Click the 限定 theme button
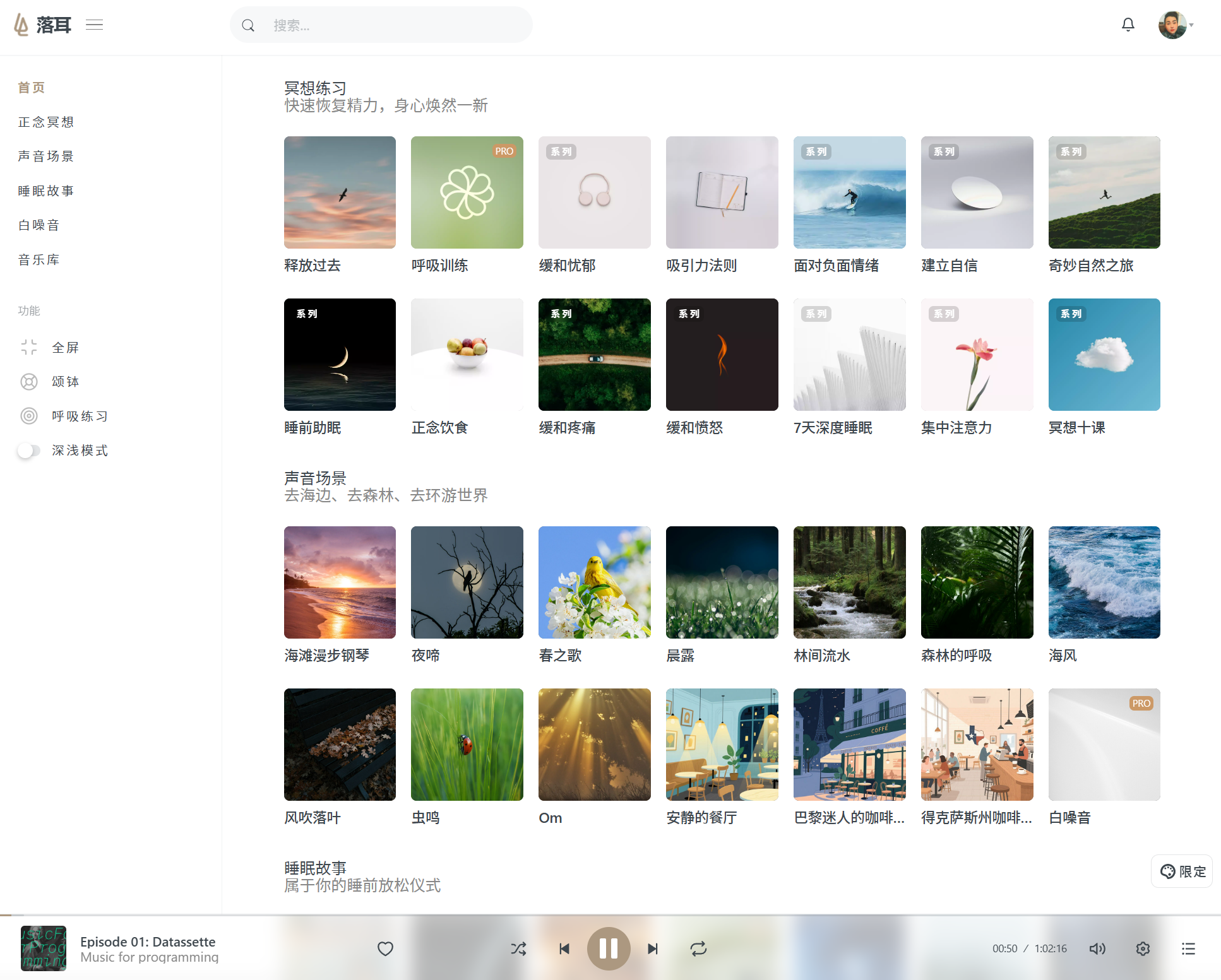The height and width of the screenshot is (980, 1221). click(1182, 871)
